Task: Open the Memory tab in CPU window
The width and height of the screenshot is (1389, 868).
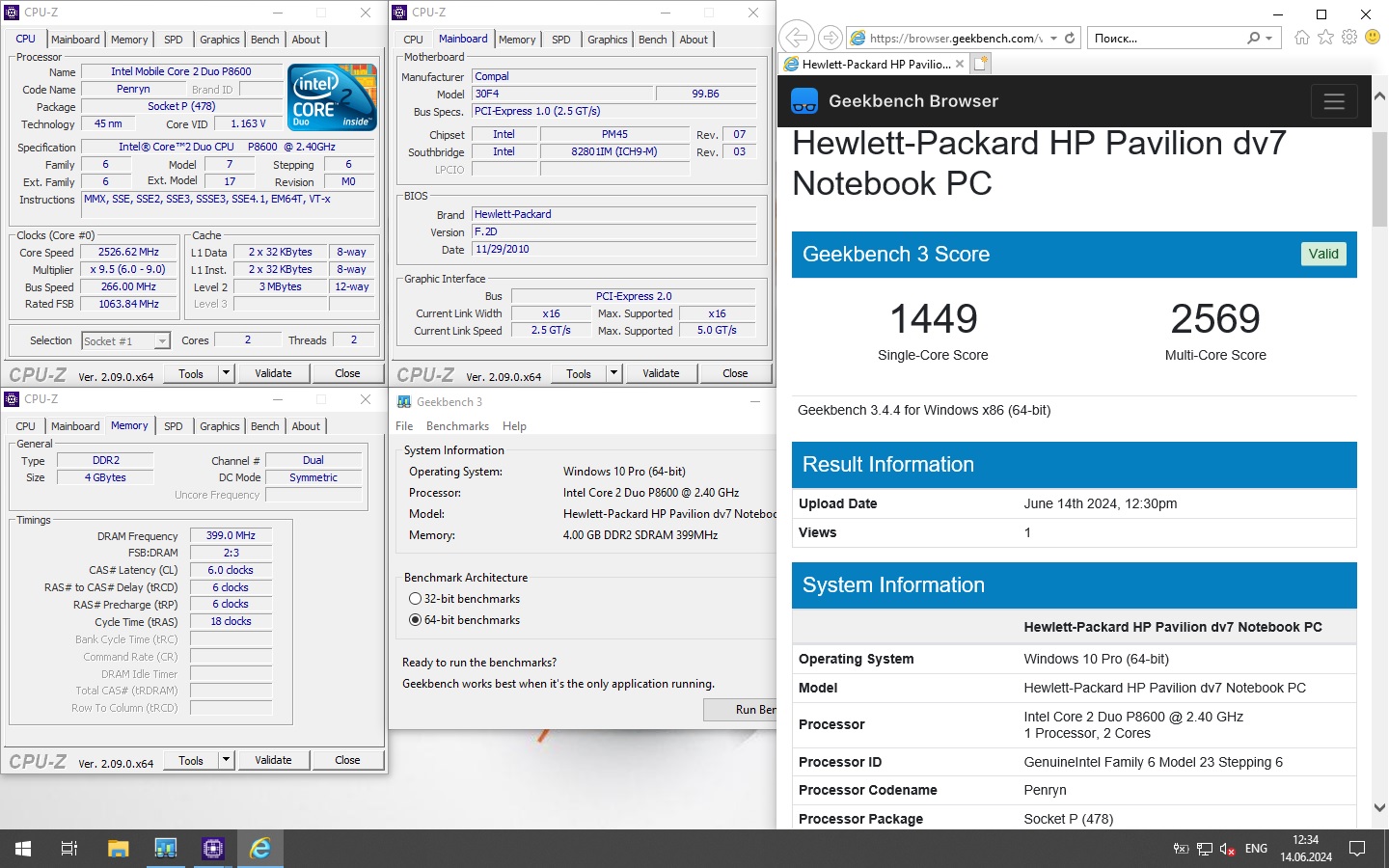Action: pos(129,40)
